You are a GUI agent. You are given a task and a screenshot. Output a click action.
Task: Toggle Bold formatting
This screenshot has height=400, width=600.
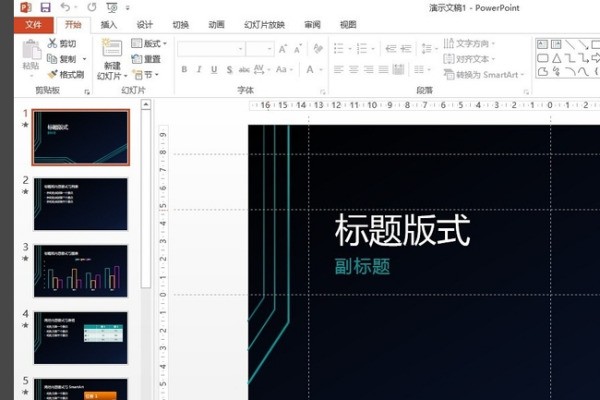[184, 69]
